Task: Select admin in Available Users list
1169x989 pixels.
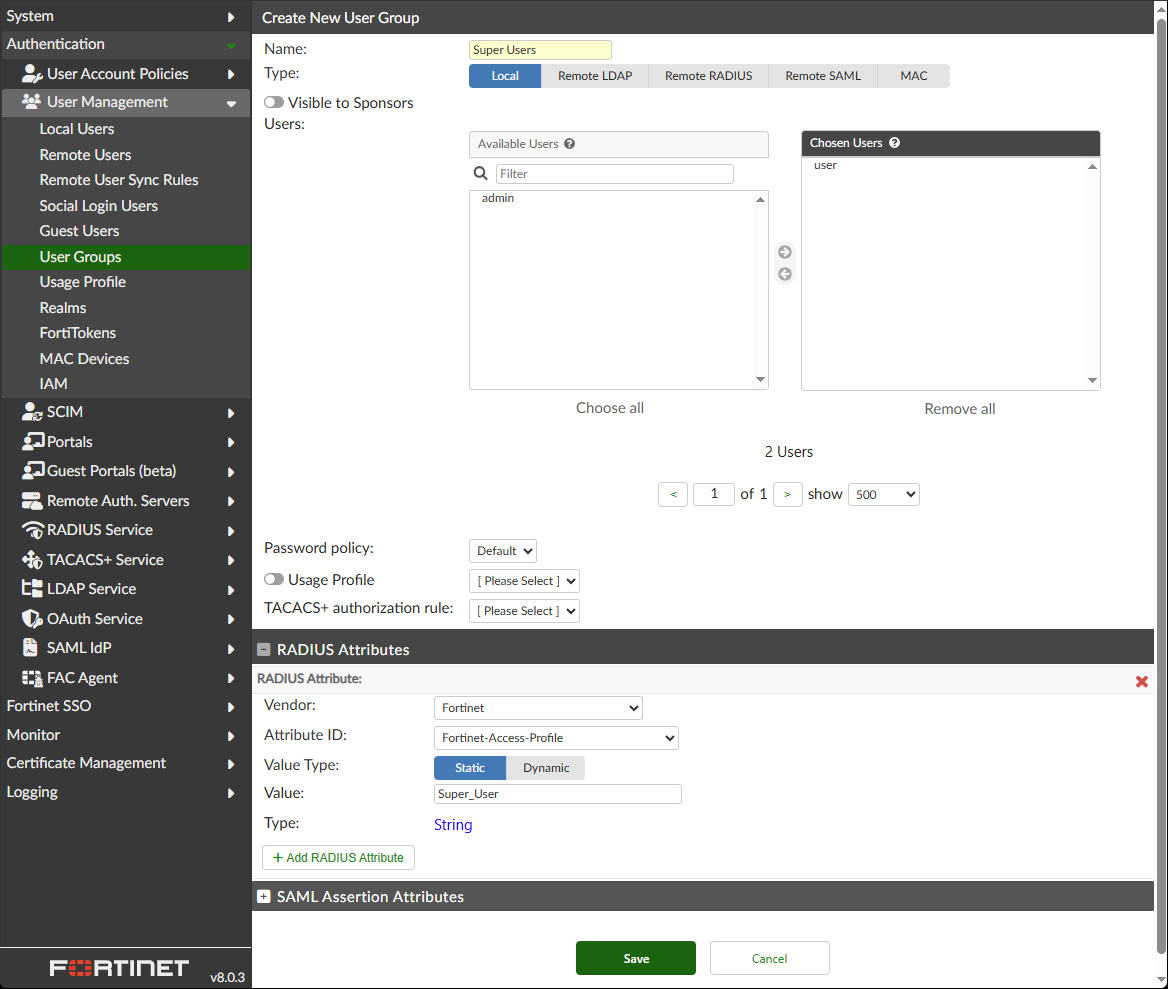Action: pos(498,198)
